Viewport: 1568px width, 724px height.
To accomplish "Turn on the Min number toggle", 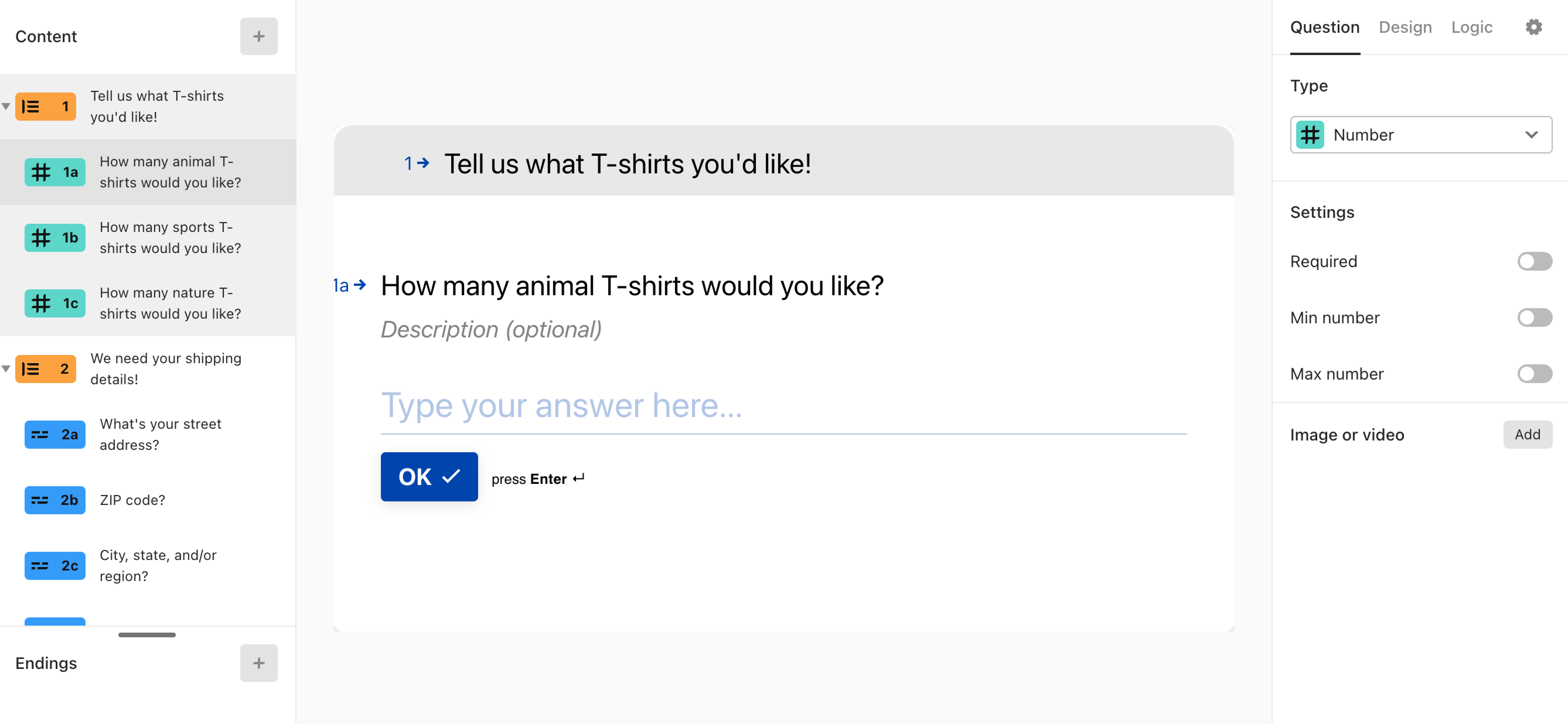I will [x=1534, y=317].
